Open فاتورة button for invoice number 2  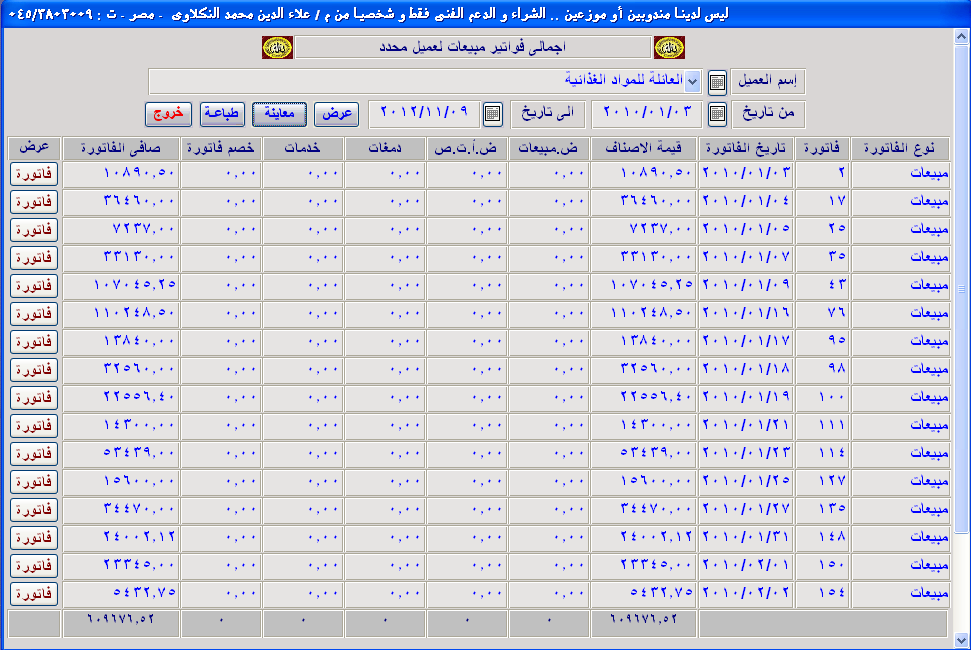35,173
